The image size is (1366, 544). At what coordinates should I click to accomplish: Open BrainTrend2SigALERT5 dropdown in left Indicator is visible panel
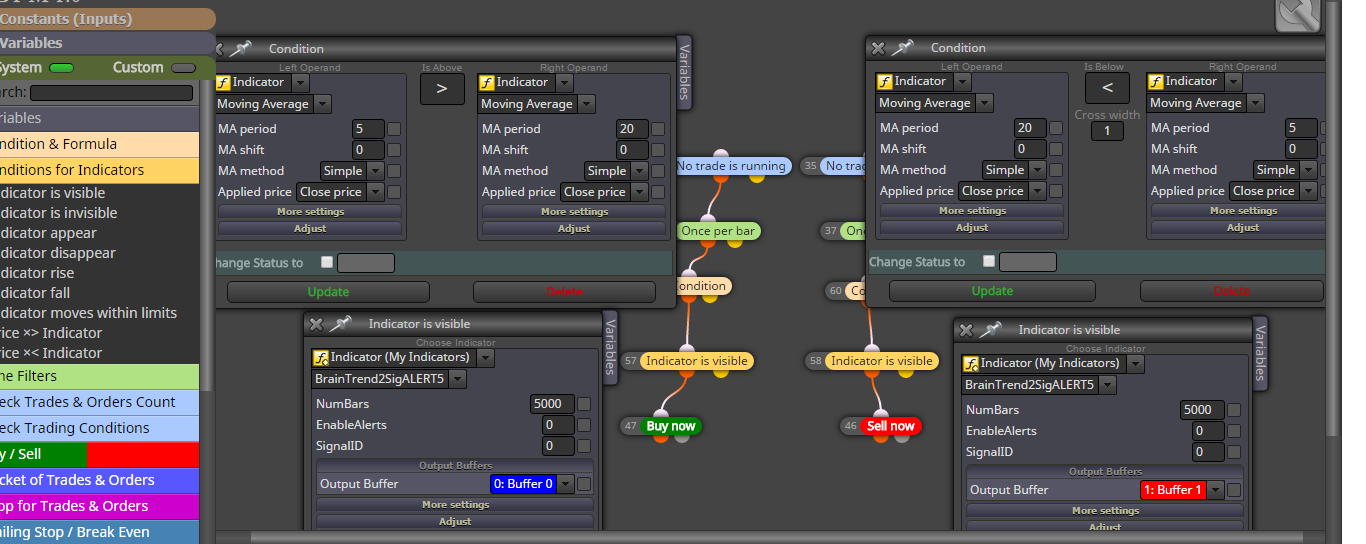(457, 379)
